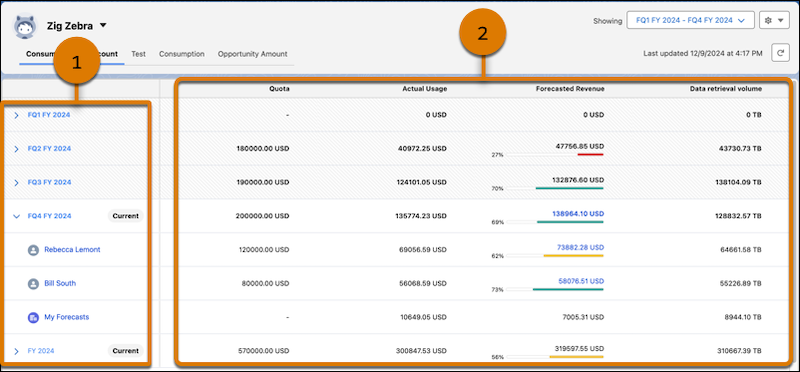
Task: Click the 319597.55 USD forecasted revenue value
Action: click(x=579, y=348)
